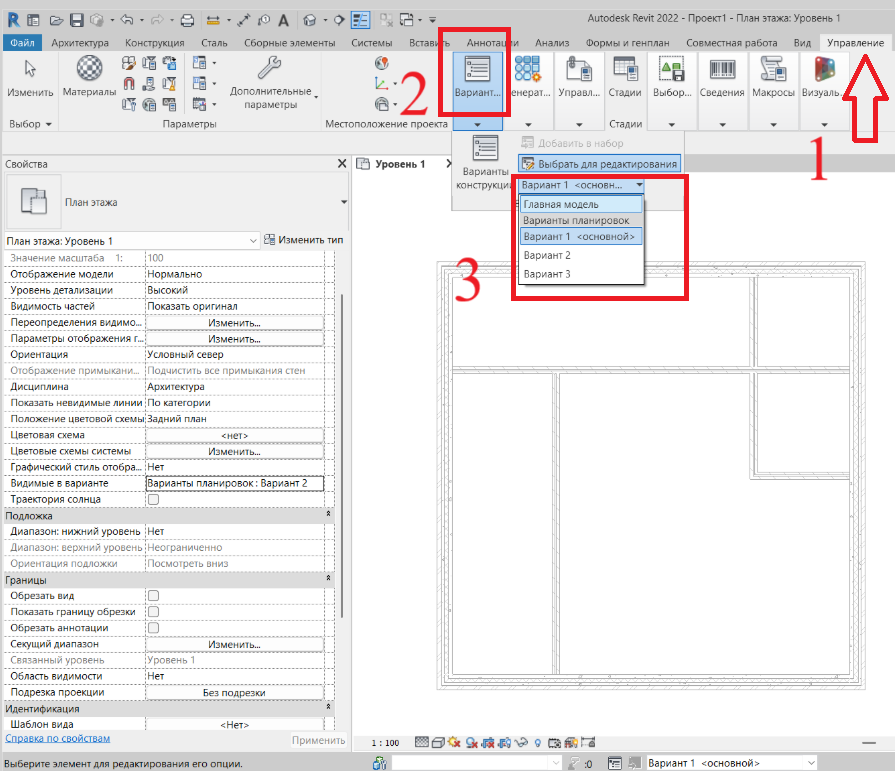The image size is (895, 771).
Task: Collapse the Подложка properties group
Action: coord(328,514)
